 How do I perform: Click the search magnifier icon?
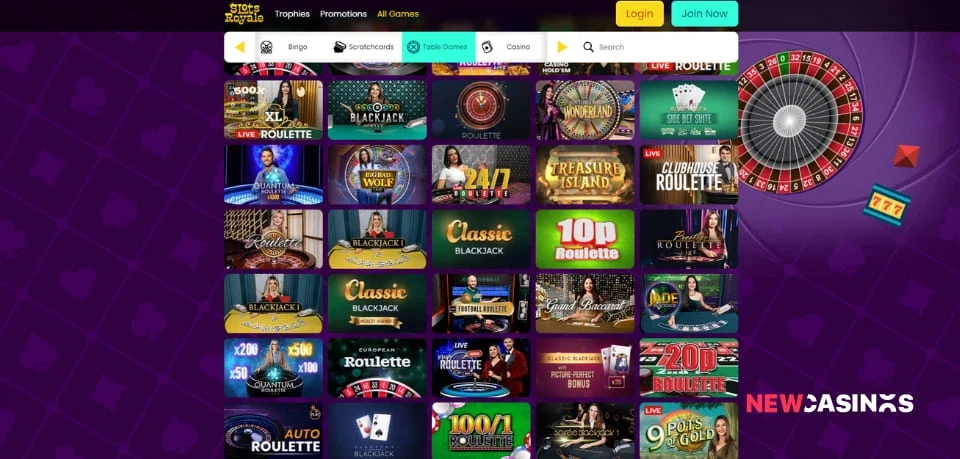click(x=588, y=47)
